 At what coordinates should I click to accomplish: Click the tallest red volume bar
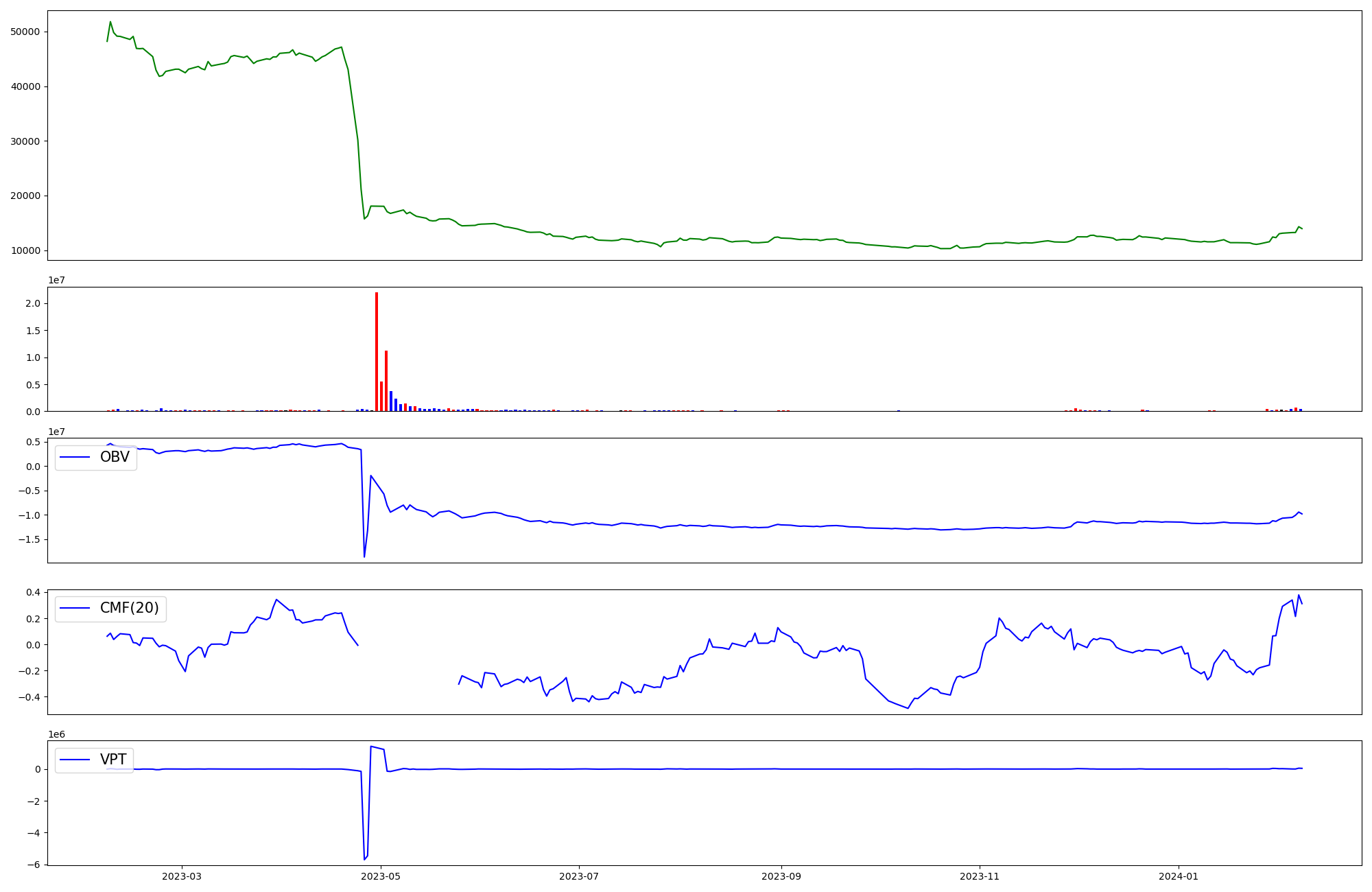pos(377,351)
